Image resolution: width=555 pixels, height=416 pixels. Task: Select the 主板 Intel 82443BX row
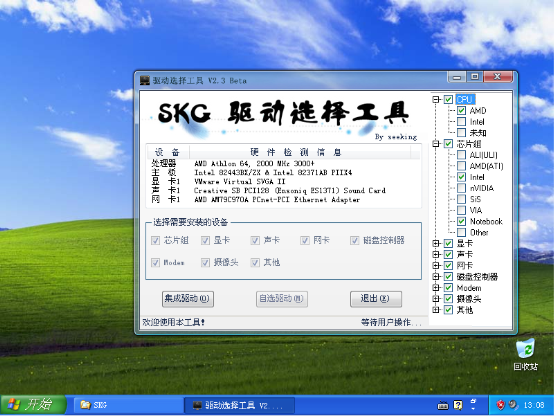click(x=283, y=172)
